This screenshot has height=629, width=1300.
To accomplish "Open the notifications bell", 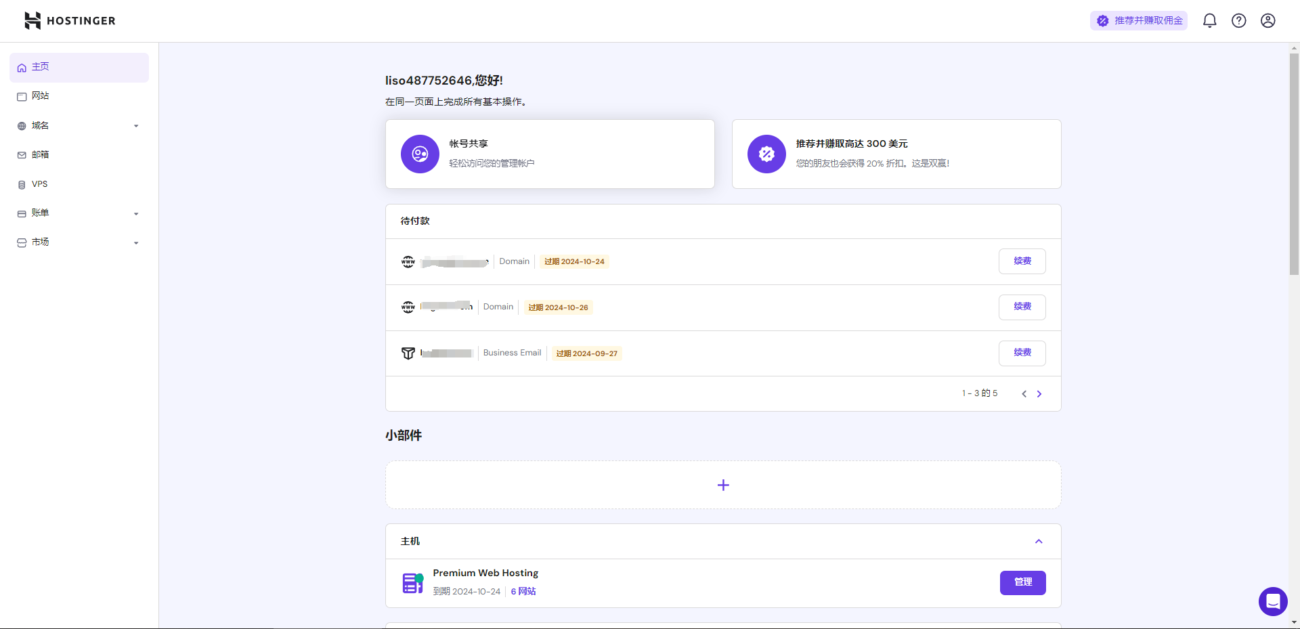I will tap(1209, 20).
